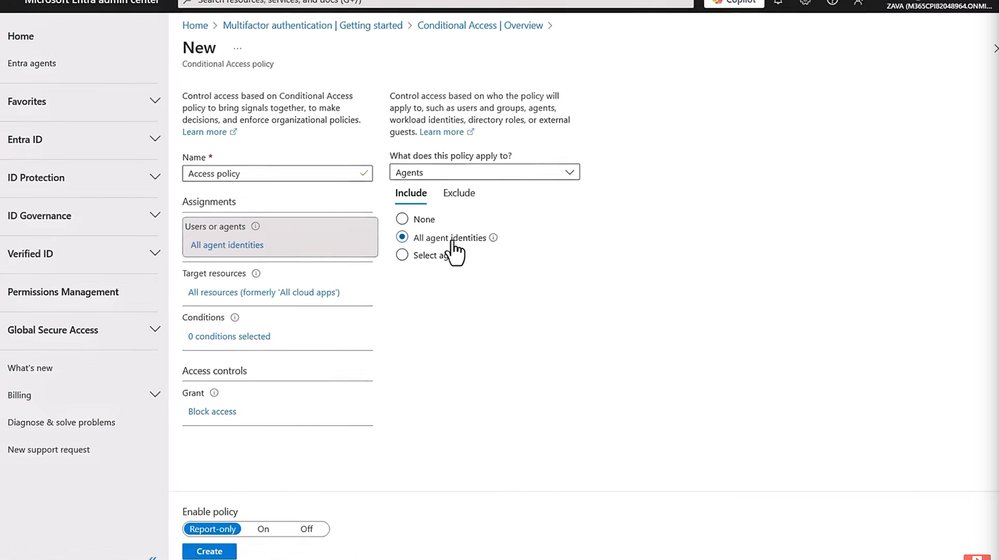The image size is (999, 560).
Task: Open Home in the left sidebar
Action: [x=20, y=36]
